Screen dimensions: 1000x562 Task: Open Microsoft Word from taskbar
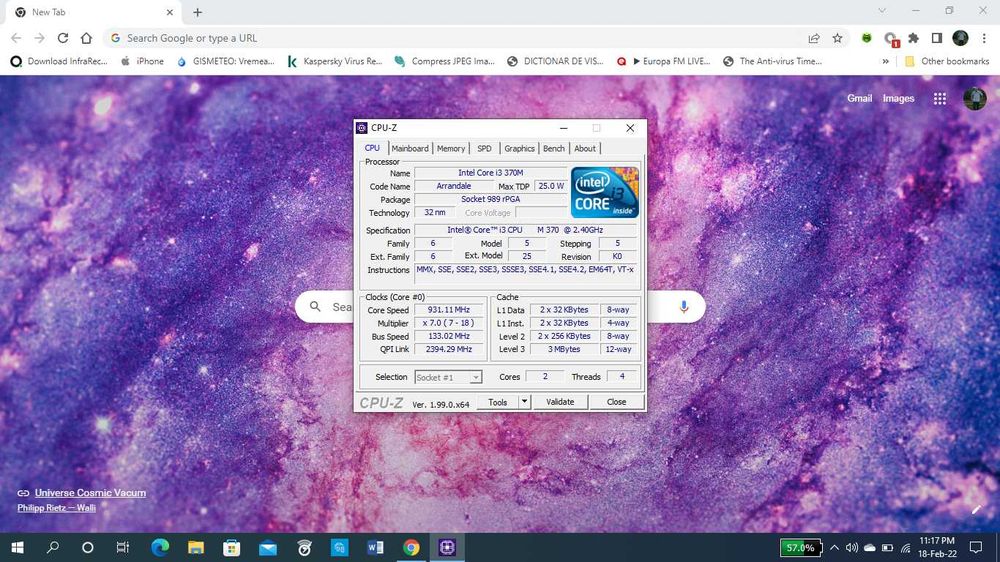376,547
